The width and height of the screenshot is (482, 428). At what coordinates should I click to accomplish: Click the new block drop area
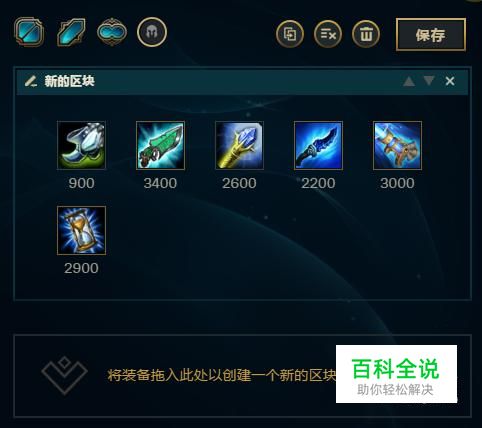(x=242, y=376)
